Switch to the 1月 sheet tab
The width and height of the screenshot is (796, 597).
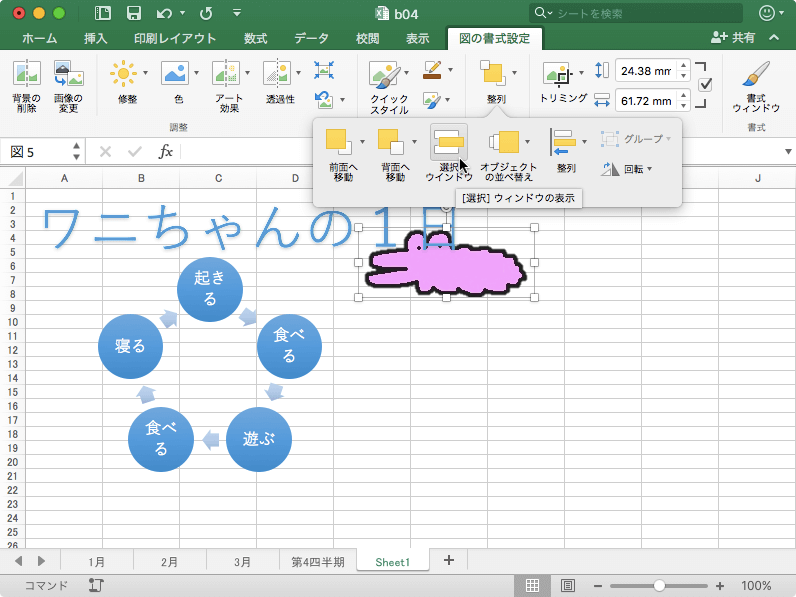pyautogui.click(x=96, y=561)
